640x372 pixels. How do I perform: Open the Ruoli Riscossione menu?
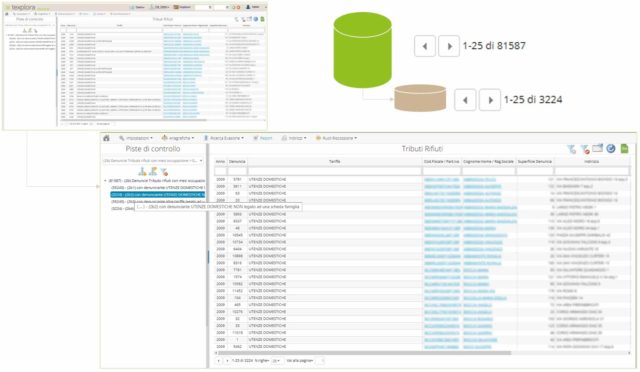[x=336, y=138]
